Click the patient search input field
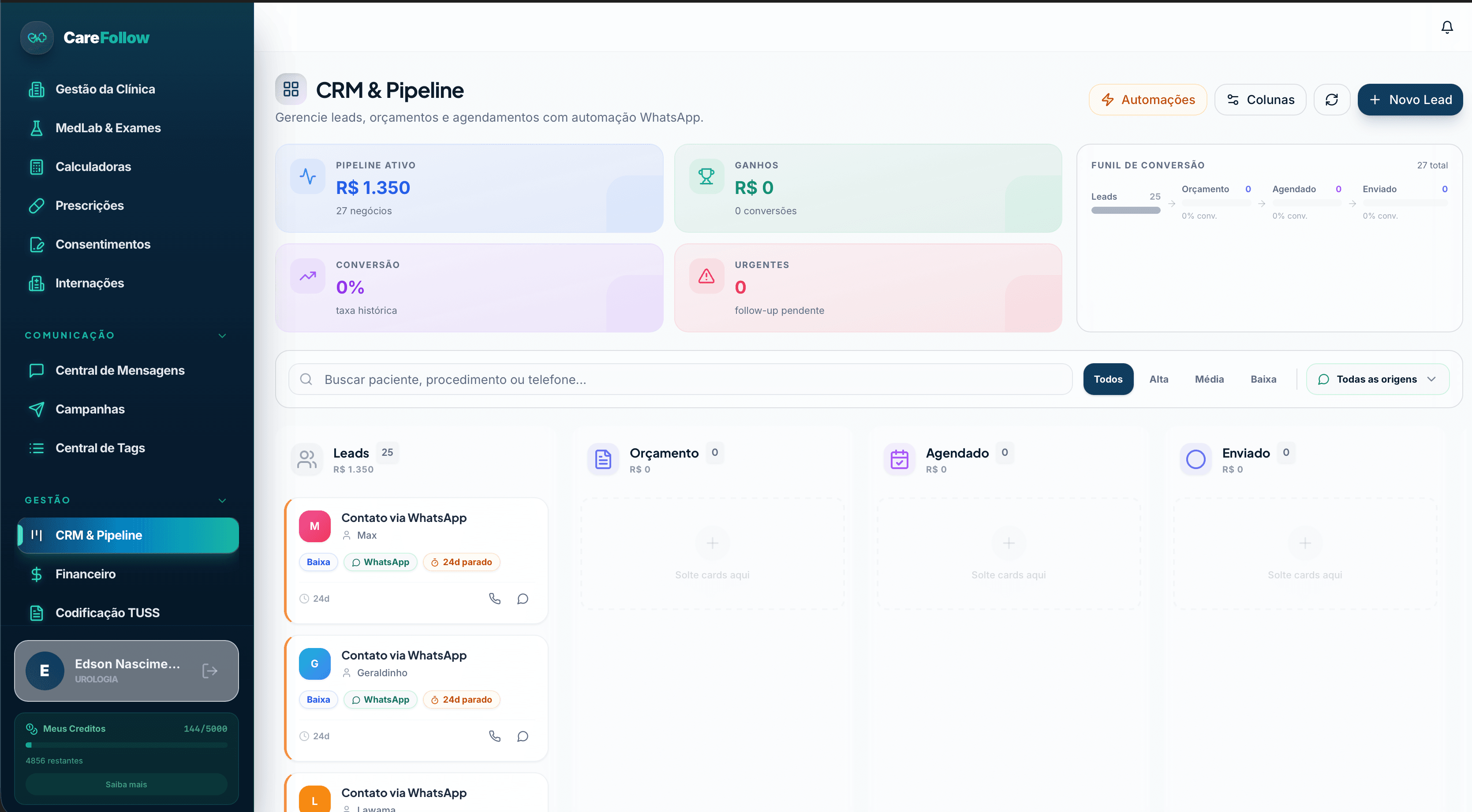1472x812 pixels. pyautogui.click(x=680, y=379)
